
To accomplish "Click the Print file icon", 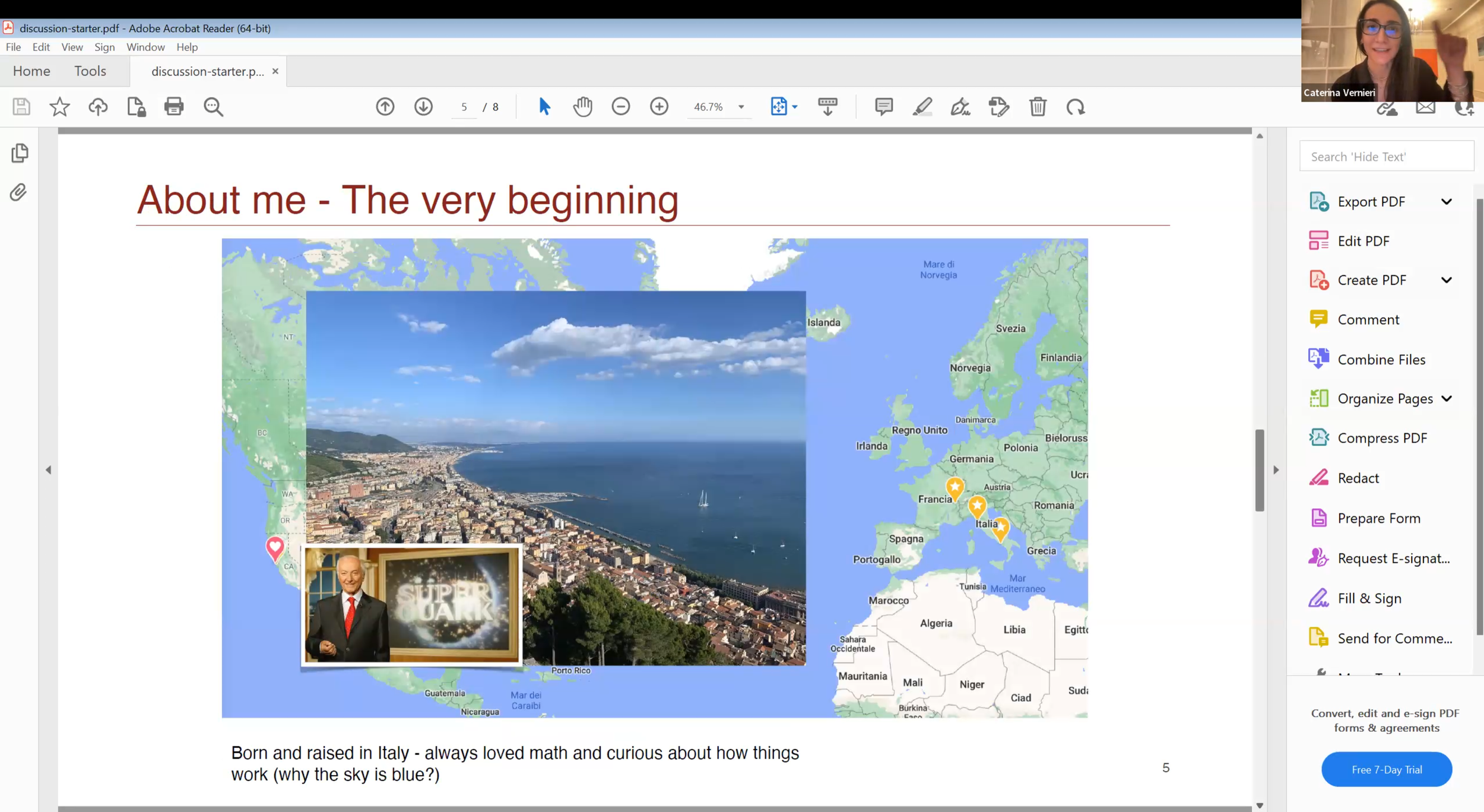I will point(174,107).
